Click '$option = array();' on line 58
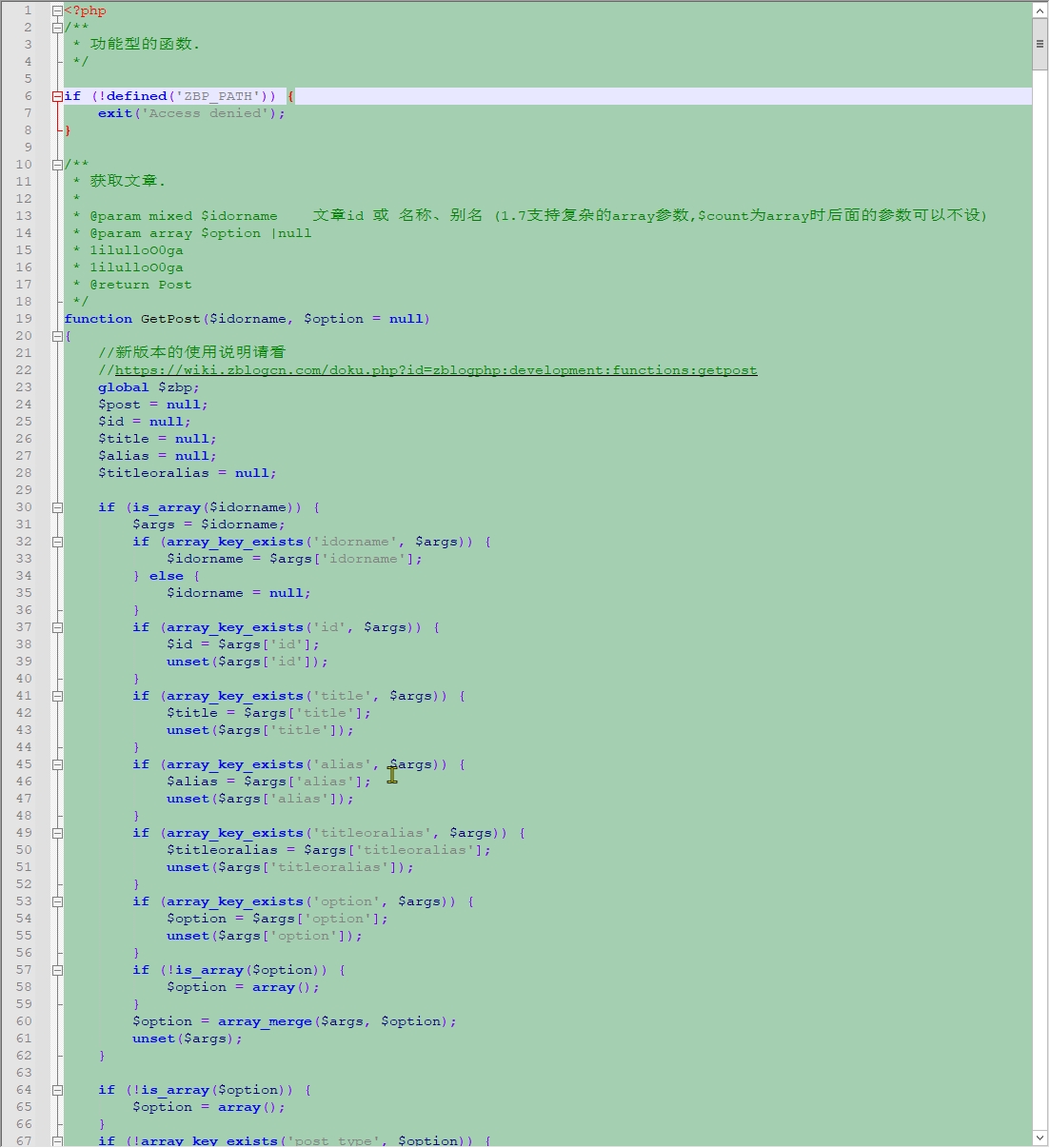 243,987
